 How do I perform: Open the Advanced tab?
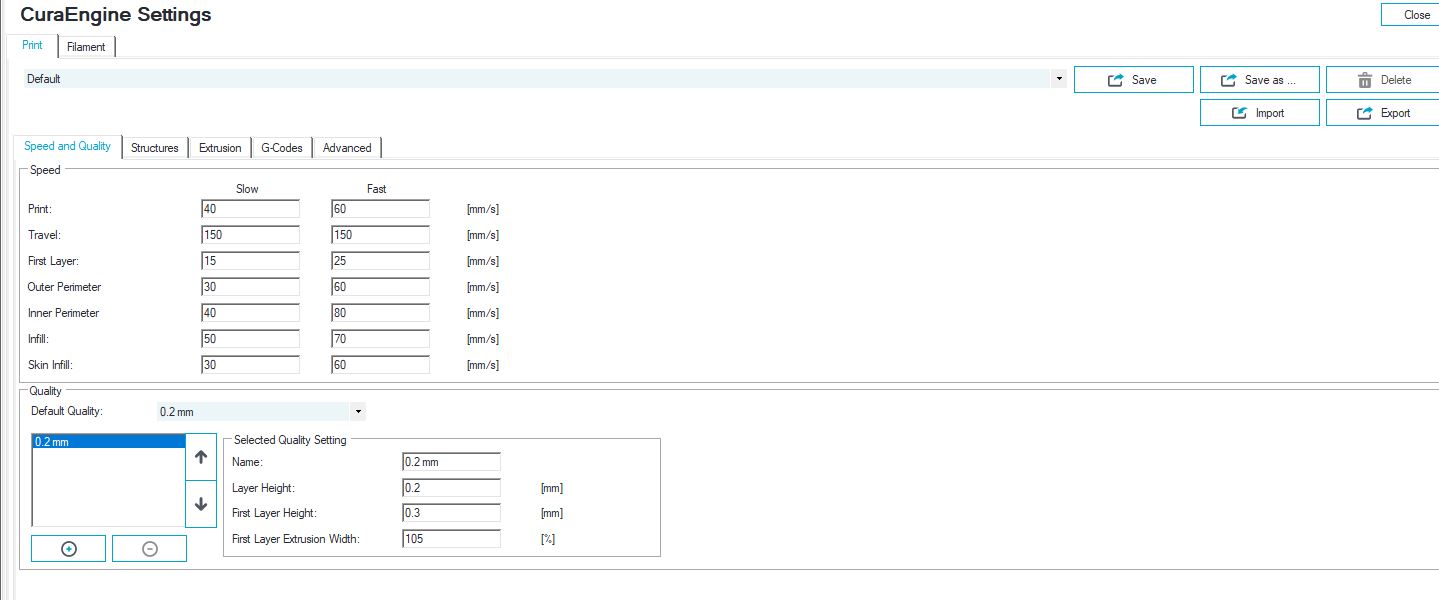(347, 148)
